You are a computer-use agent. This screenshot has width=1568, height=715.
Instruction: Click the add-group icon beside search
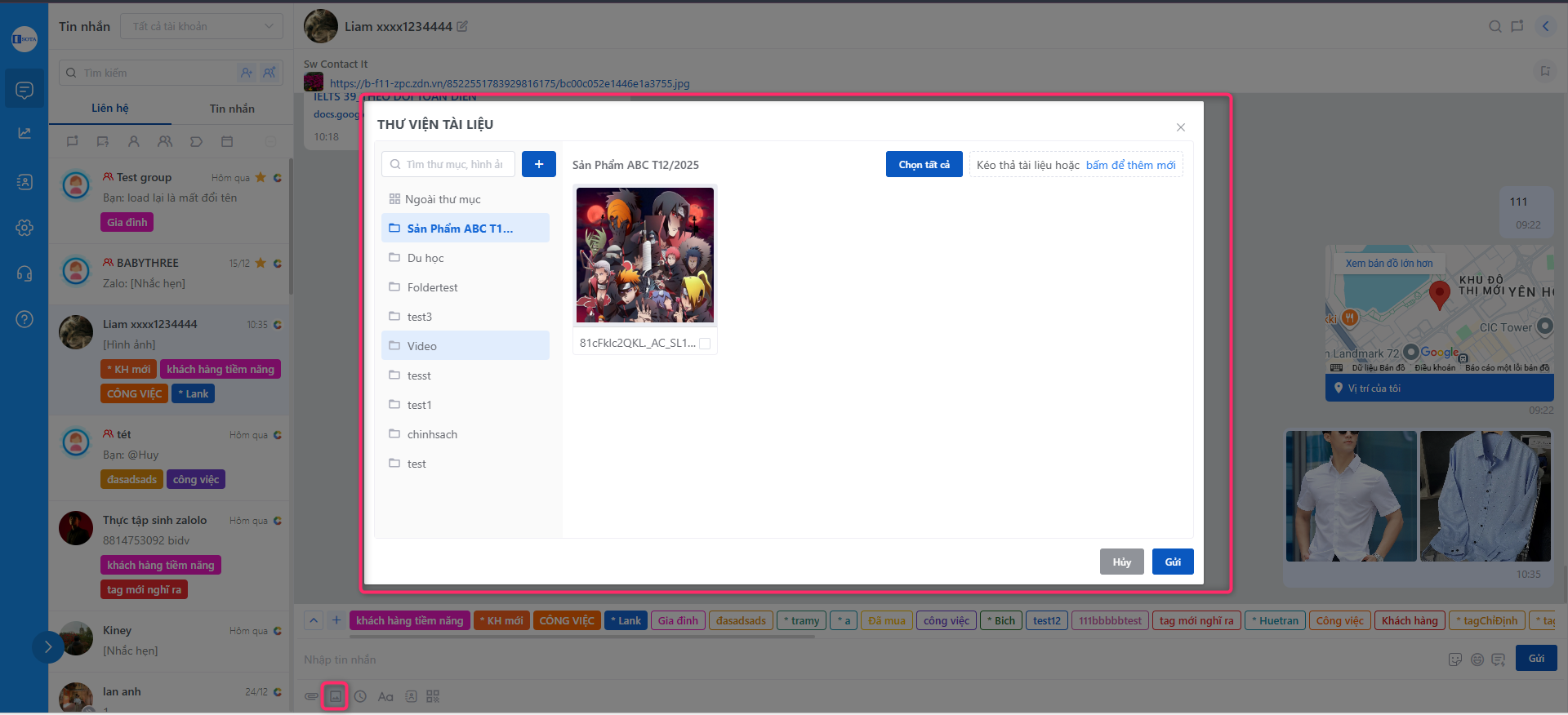269,73
